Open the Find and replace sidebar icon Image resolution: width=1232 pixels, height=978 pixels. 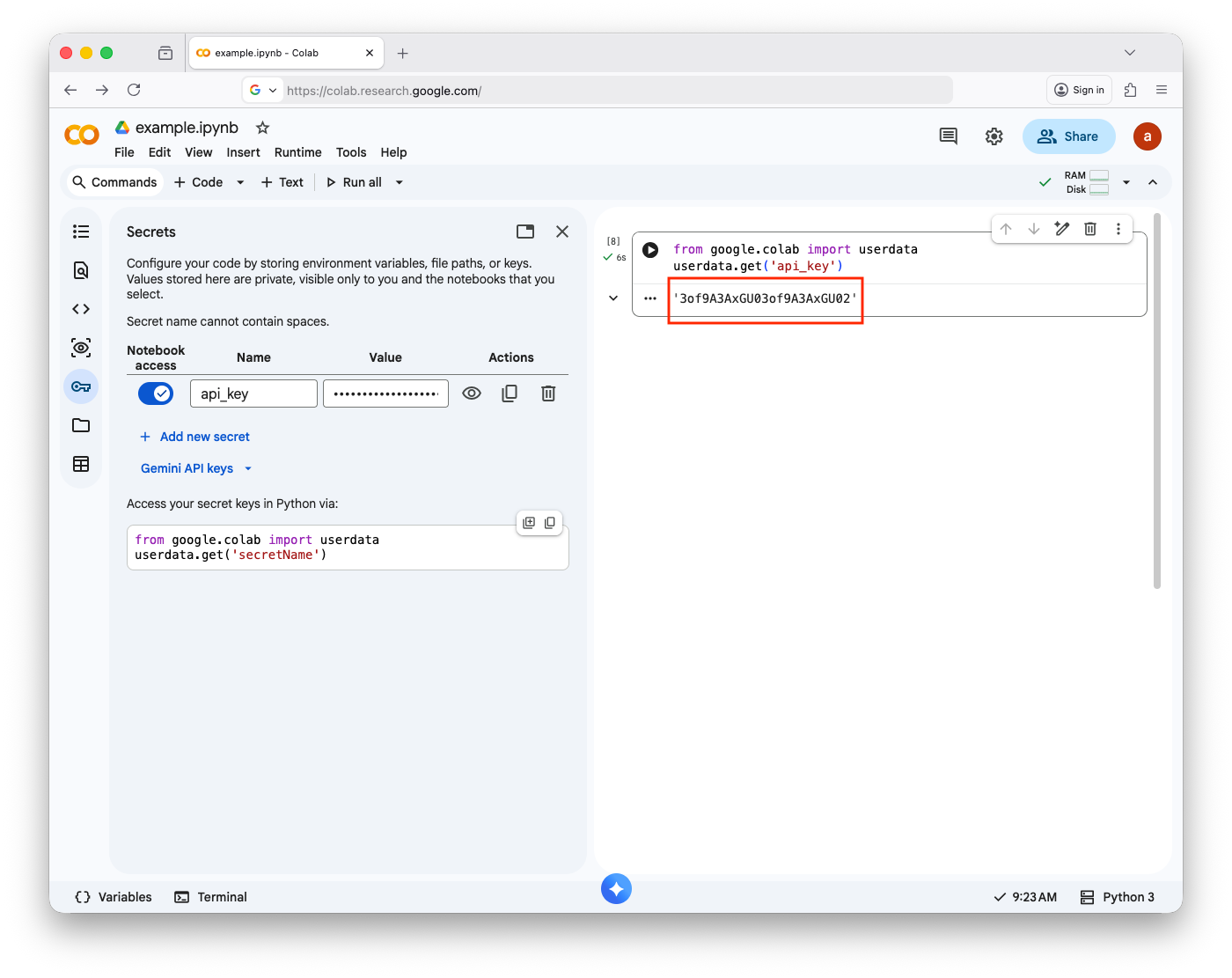pos(81,270)
